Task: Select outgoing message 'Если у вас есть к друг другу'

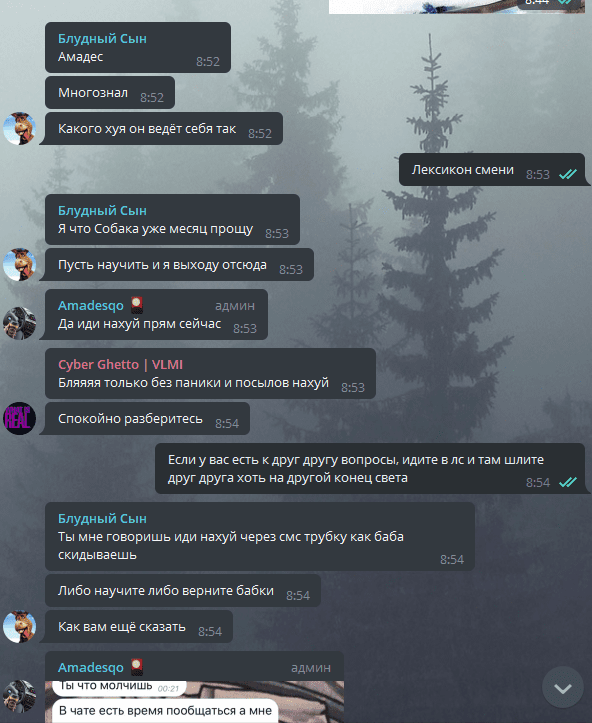Action: [370, 468]
